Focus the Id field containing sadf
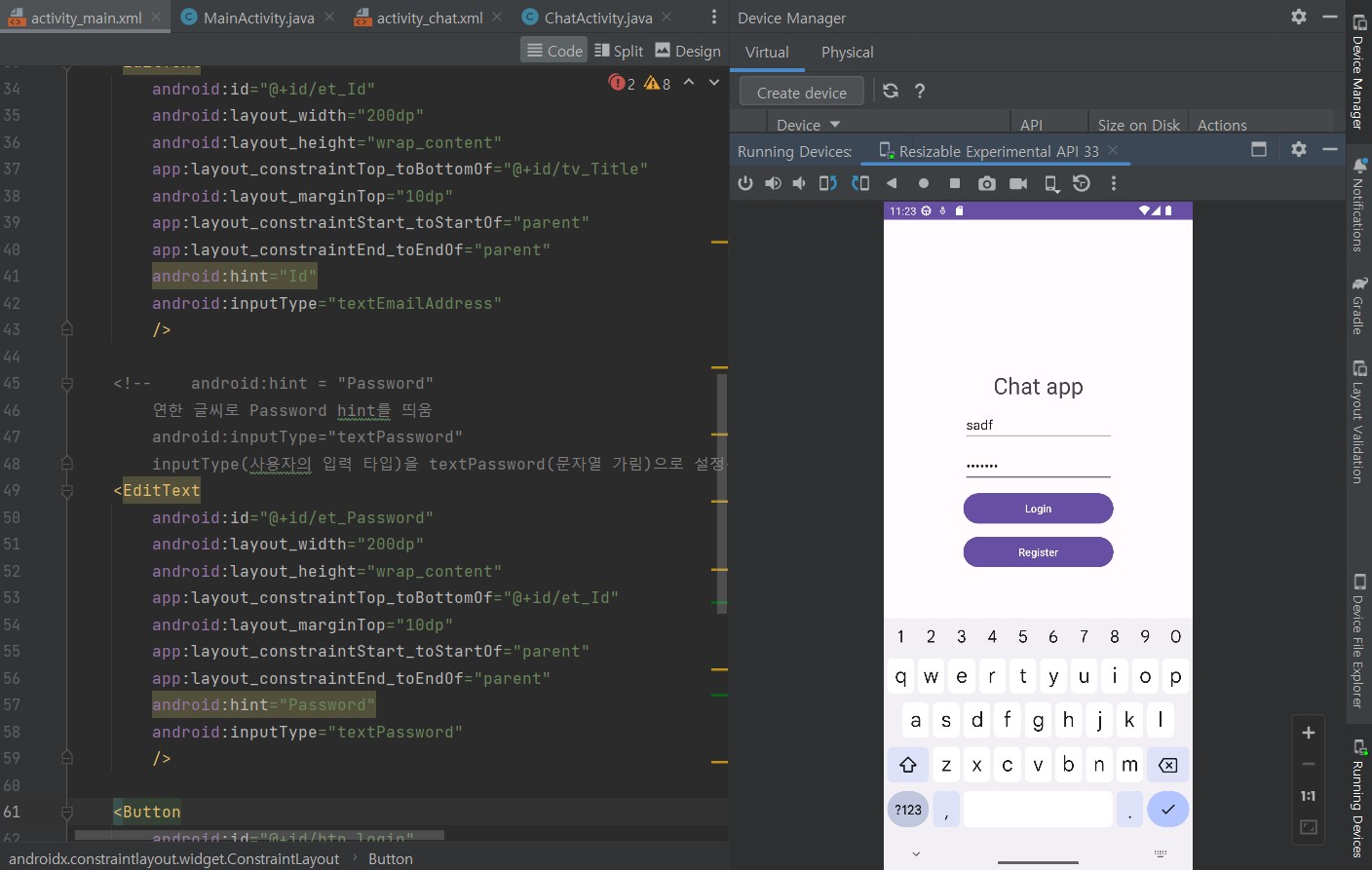Screen dimensions: 1372x870 click(1038, 425)
